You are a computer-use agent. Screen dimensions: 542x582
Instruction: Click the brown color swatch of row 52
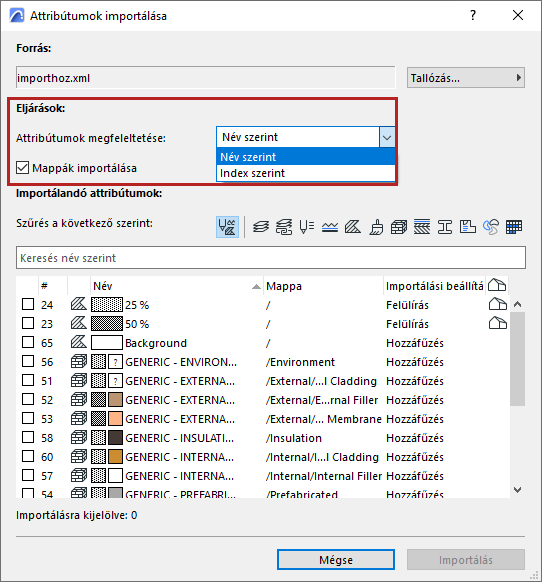(x=115, y=400)
